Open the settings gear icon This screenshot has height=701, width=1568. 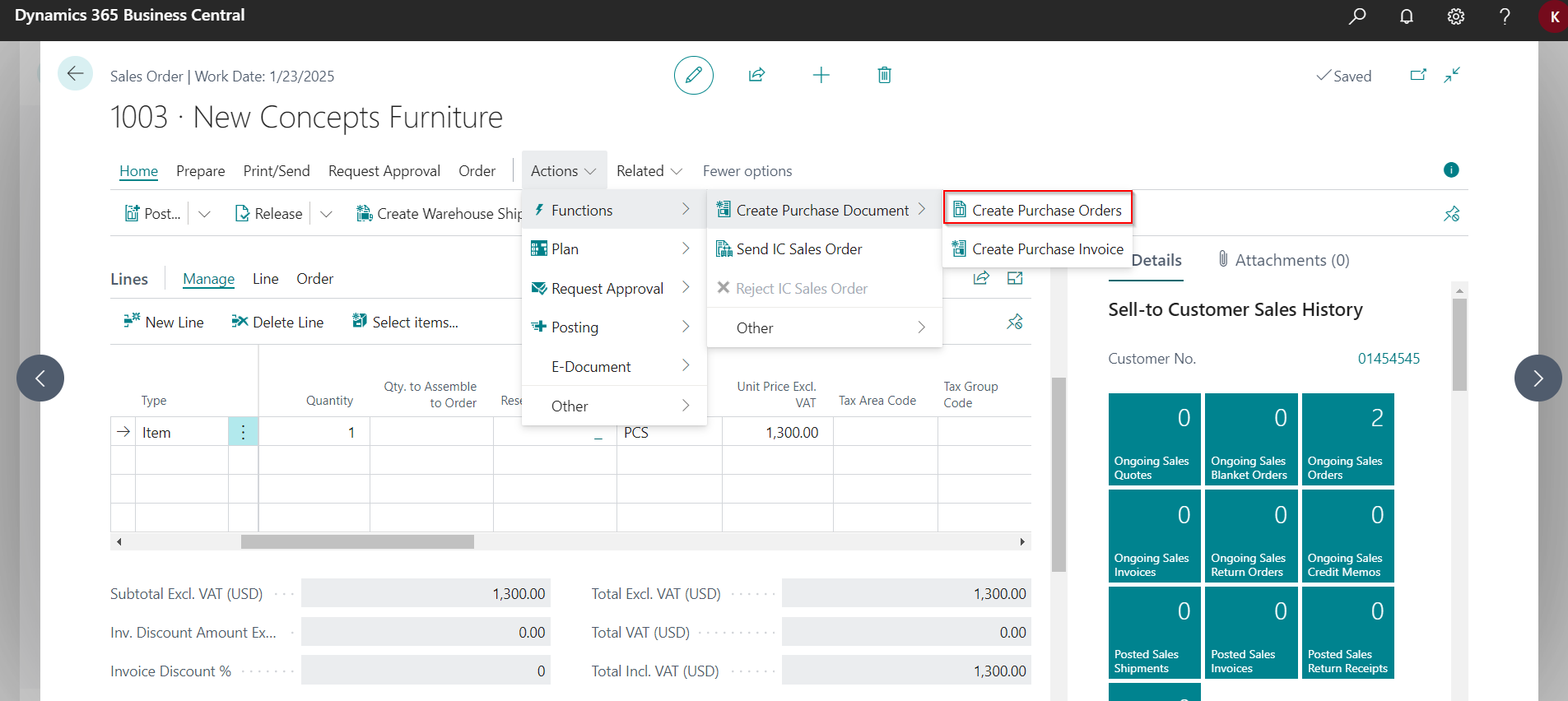[x=1456, y=16]
